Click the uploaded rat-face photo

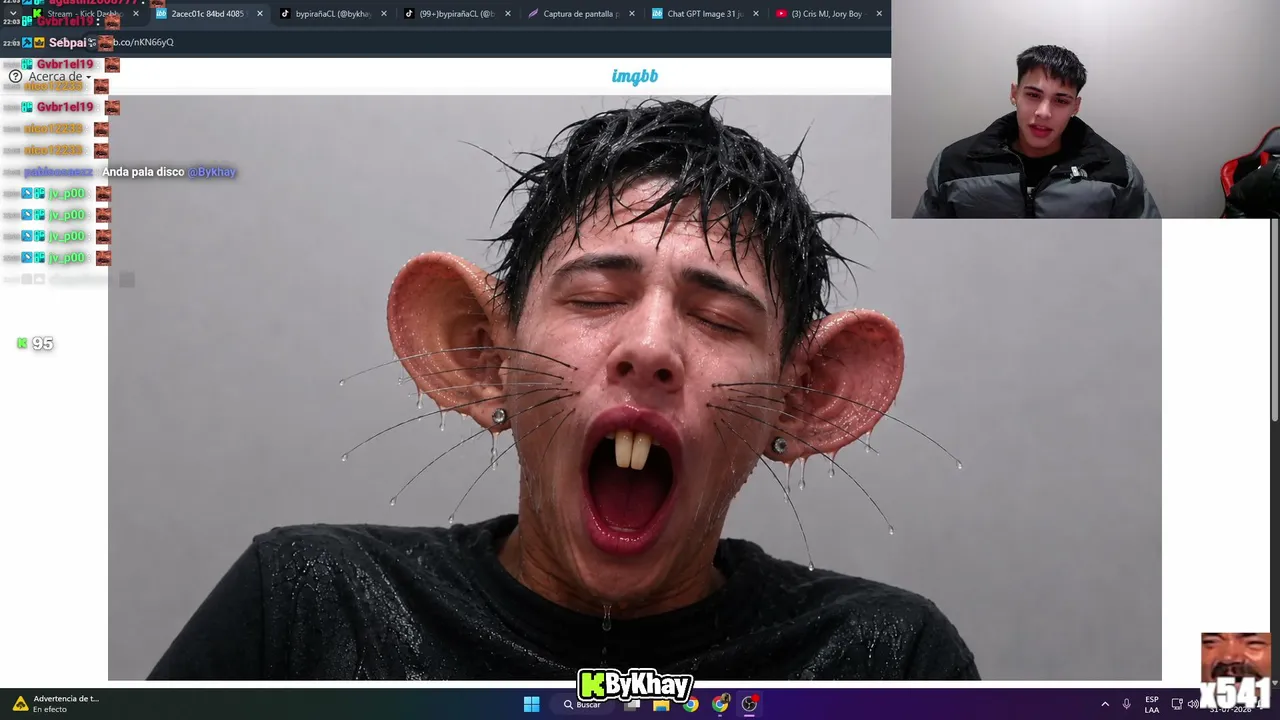[635, 388]
